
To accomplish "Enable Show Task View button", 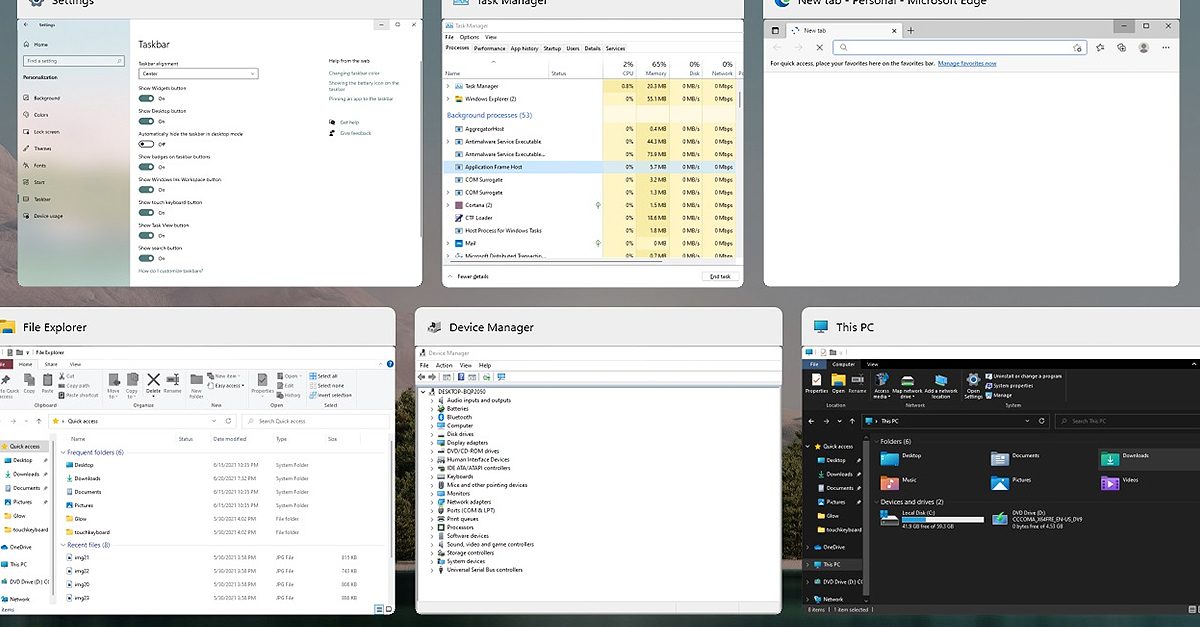I will point(146,235).
